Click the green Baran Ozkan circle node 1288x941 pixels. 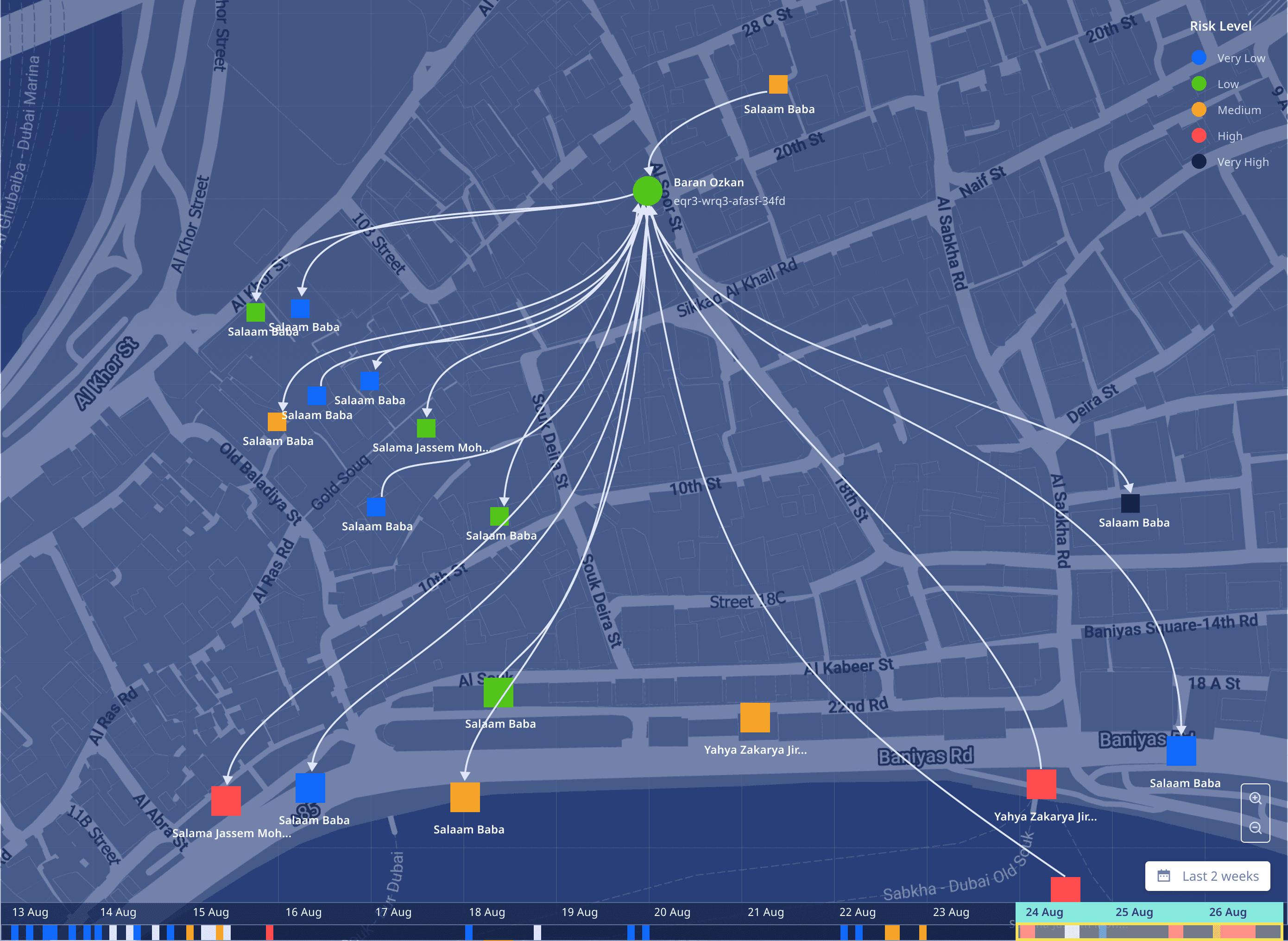click(x=647, y=191)
